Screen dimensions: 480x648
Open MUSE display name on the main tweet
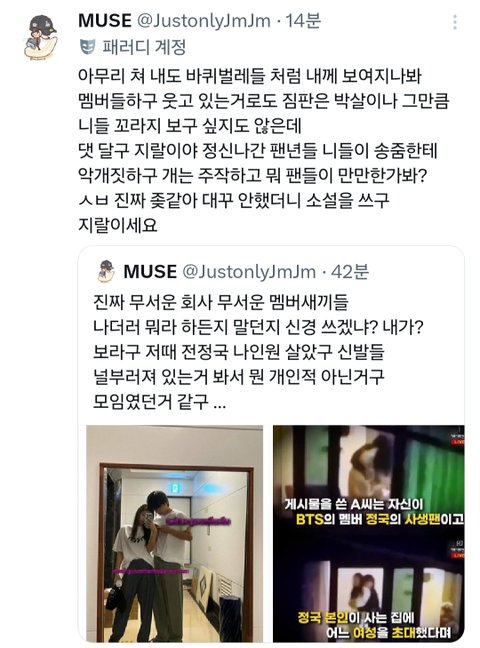pos(105,21)
